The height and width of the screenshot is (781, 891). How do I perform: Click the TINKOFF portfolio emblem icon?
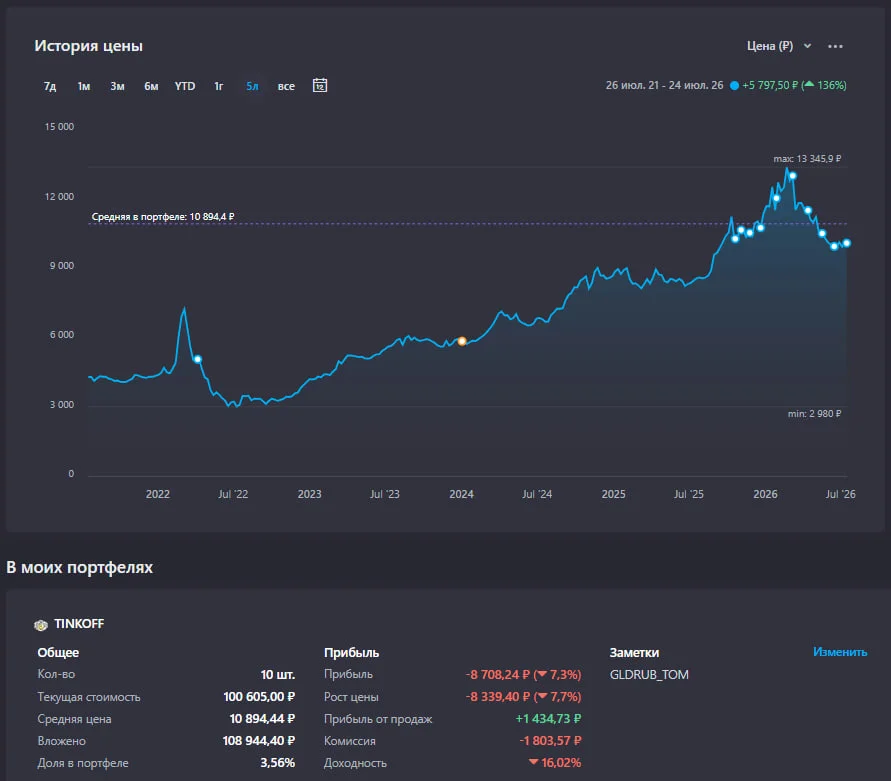click(x=40, y=625)
